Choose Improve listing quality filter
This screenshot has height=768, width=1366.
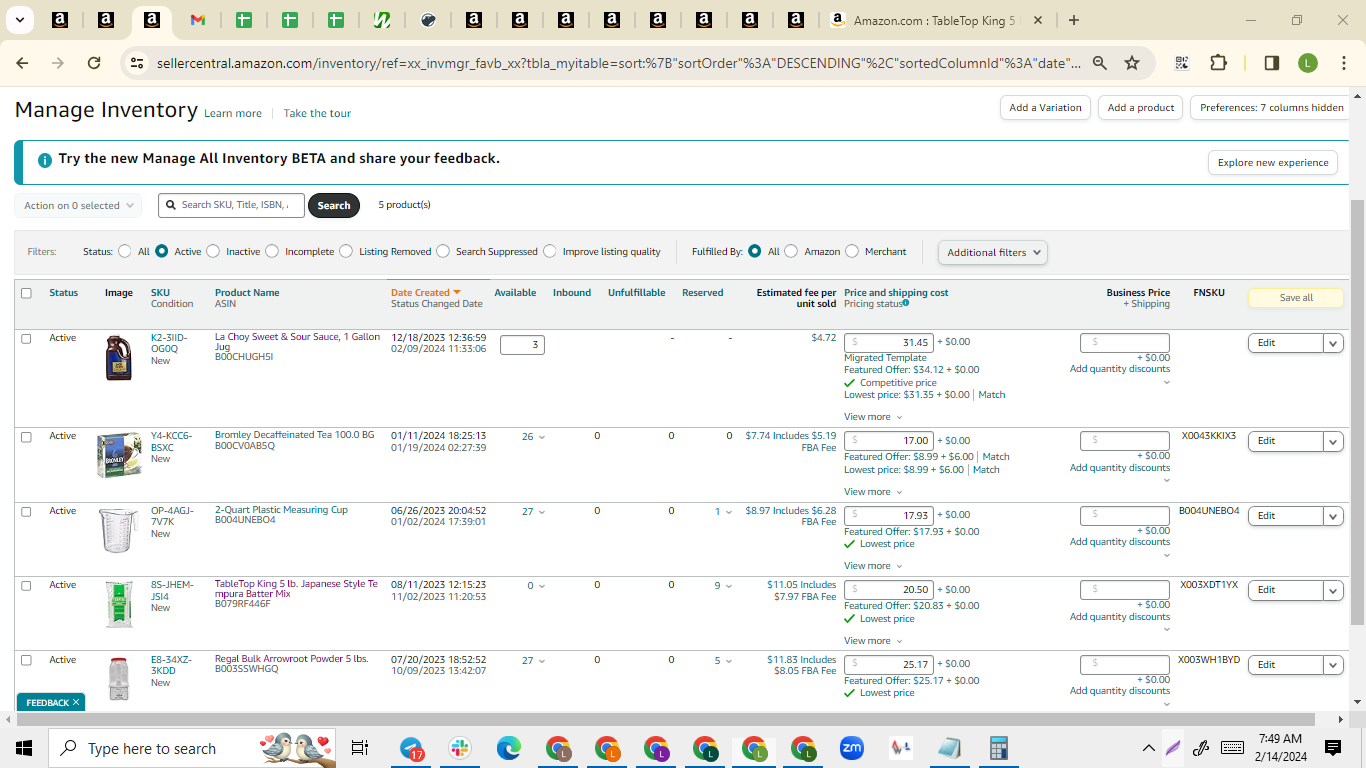click(x=550, y=252)
